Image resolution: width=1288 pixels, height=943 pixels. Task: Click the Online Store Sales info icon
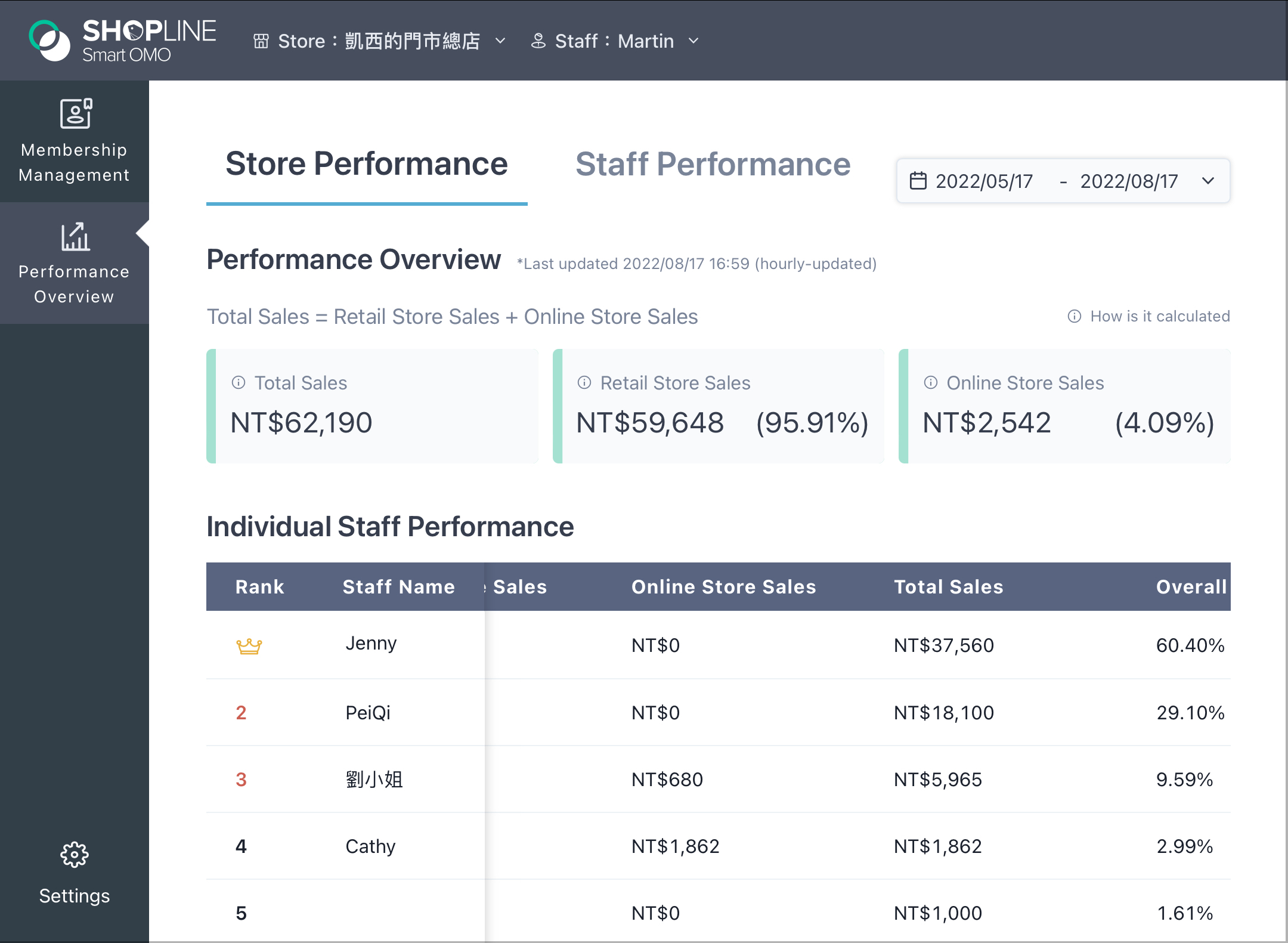coord(931,382)
